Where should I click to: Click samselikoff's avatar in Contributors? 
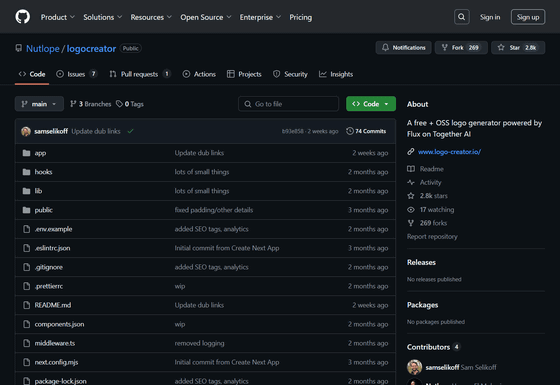coord(414,367)
